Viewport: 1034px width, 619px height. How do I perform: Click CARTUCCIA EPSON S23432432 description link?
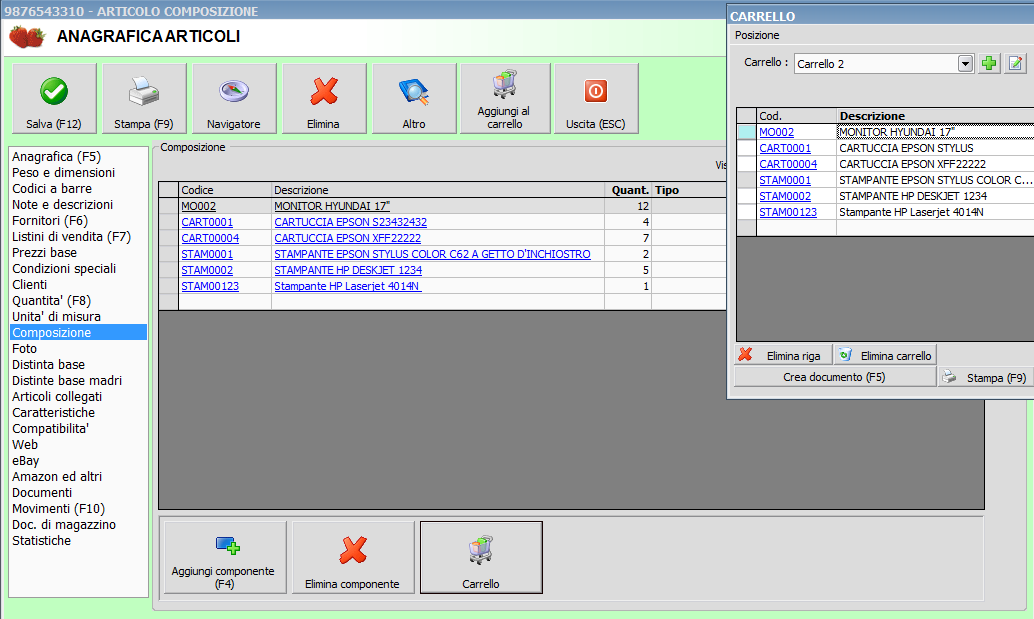coord(351,222)
